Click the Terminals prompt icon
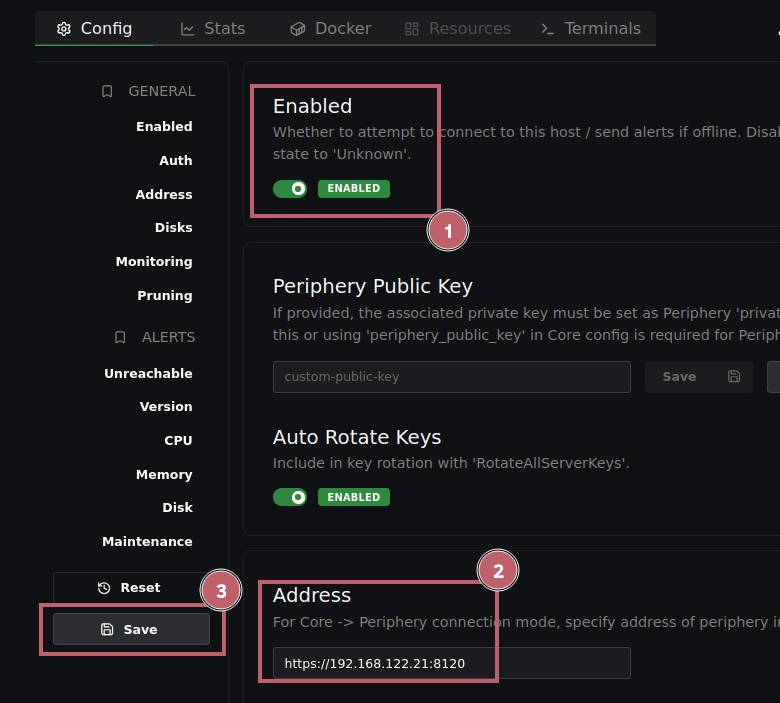The image size is (780, 703). pos(547,29)
